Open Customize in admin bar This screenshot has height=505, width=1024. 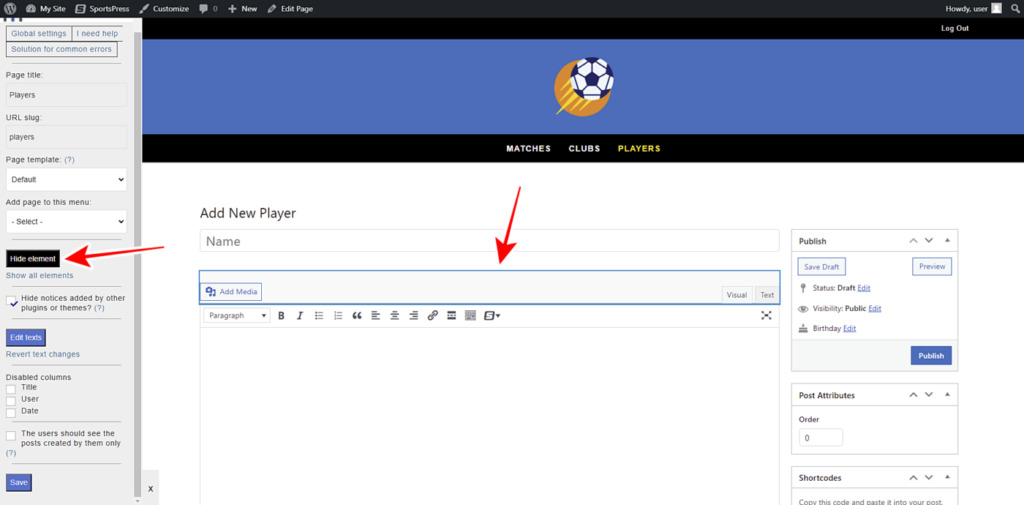pos(164,8)
